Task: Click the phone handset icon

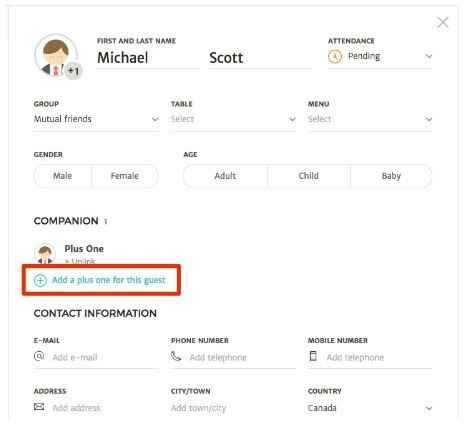Action: click(x=176, y=356)
